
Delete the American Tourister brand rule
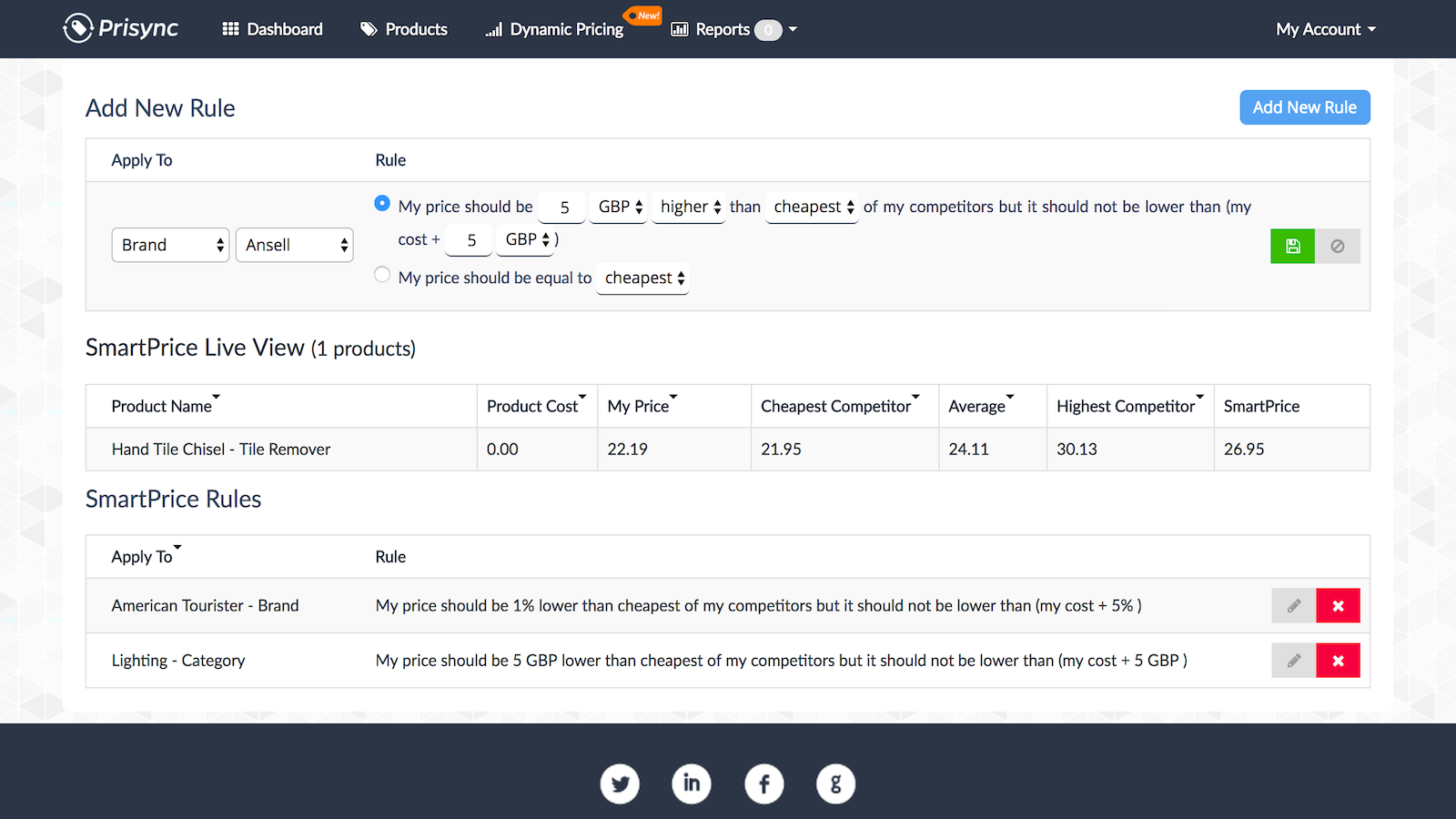1338,606
